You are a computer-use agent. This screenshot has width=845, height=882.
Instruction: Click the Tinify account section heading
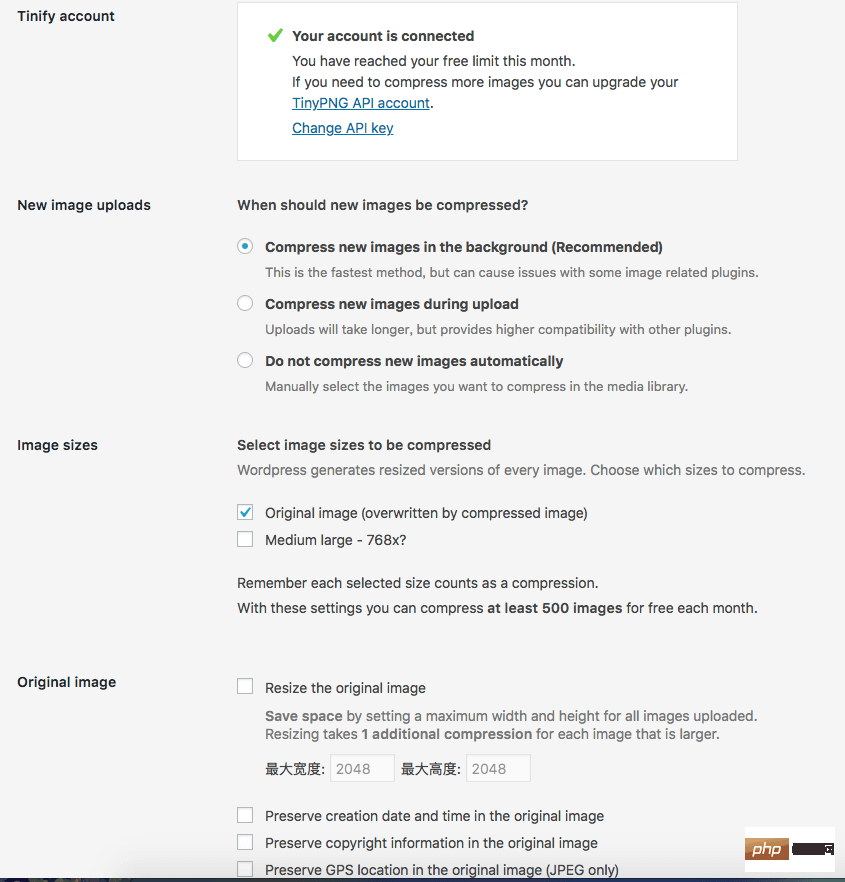click(x=66, y=16)
